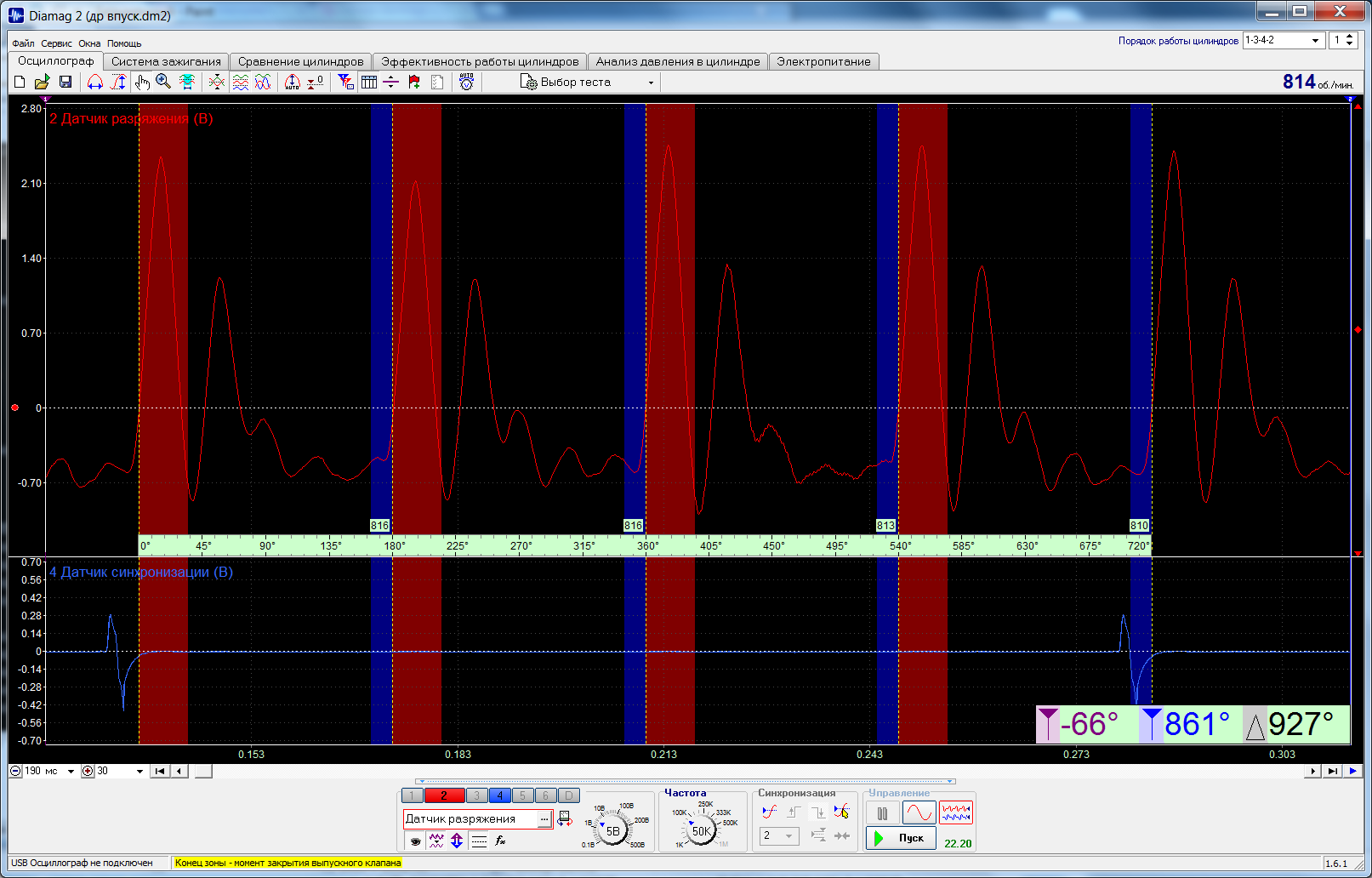Click the teal waveform fit icon

(x=187, y=82)
